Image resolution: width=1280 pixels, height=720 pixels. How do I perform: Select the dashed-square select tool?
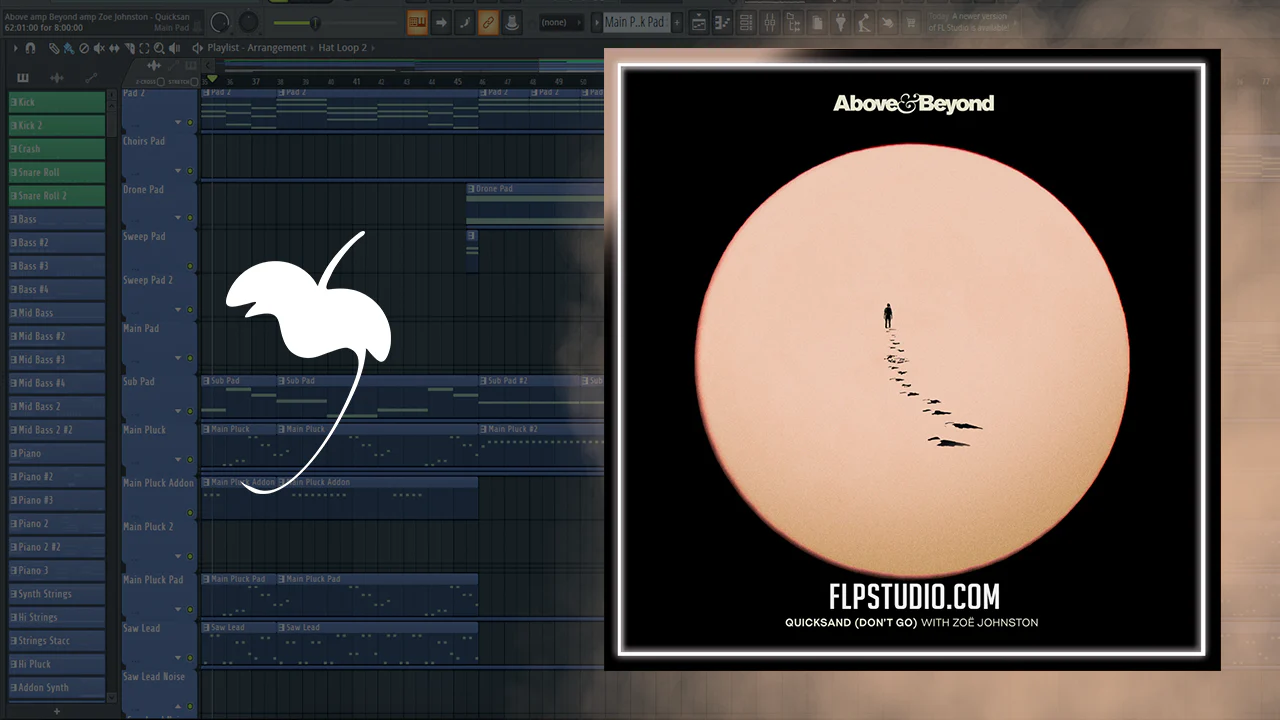click(144, 48)
